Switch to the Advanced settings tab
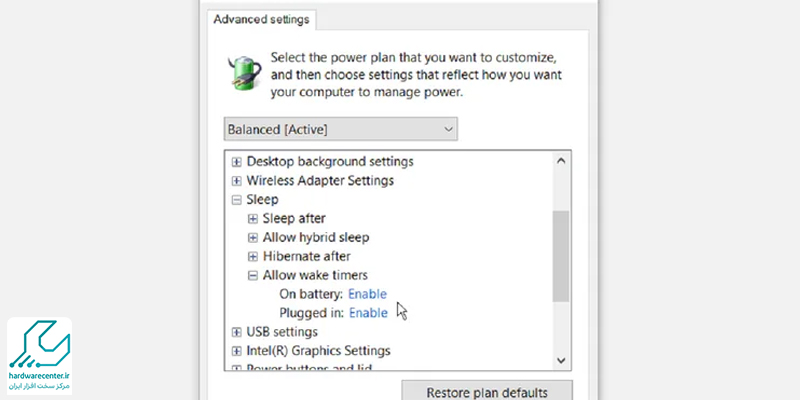 (262, 19)
